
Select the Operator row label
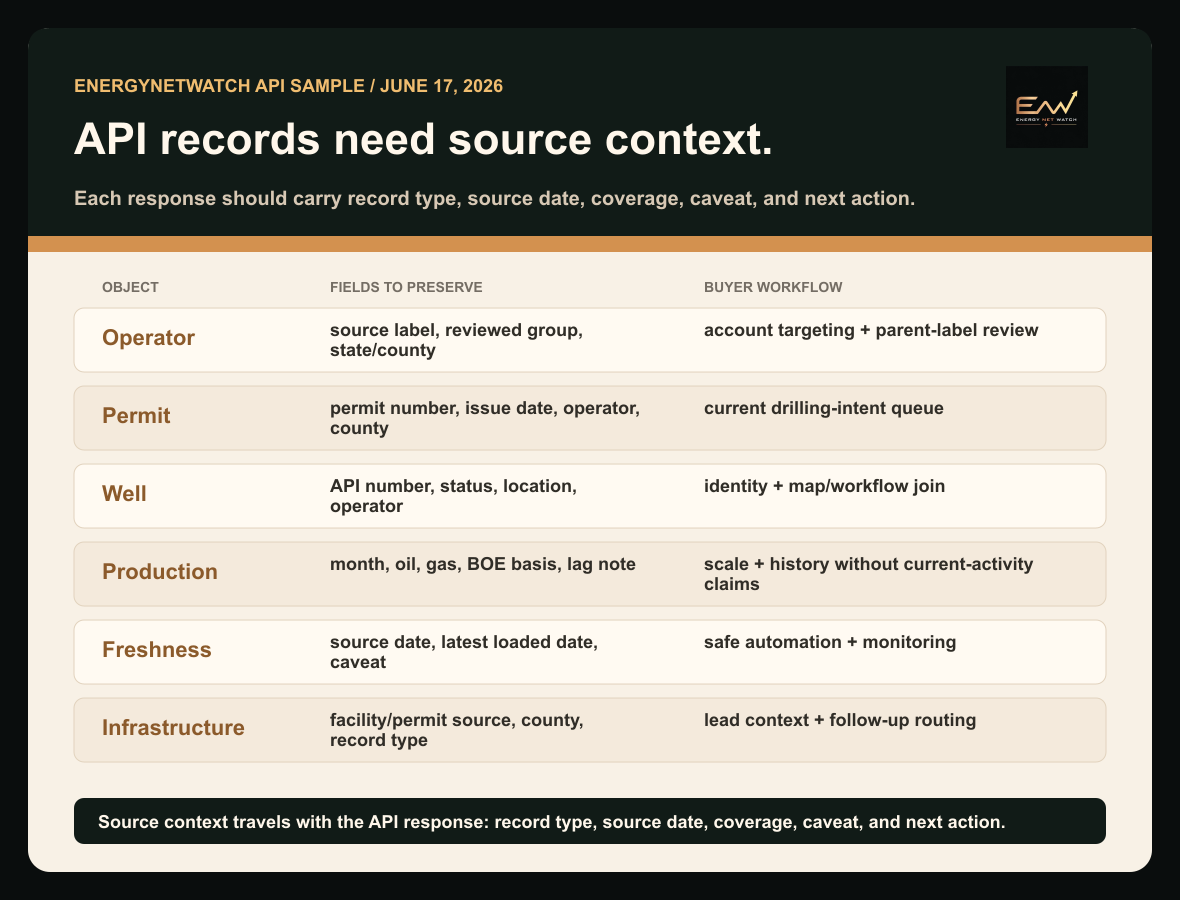point(148,338)
